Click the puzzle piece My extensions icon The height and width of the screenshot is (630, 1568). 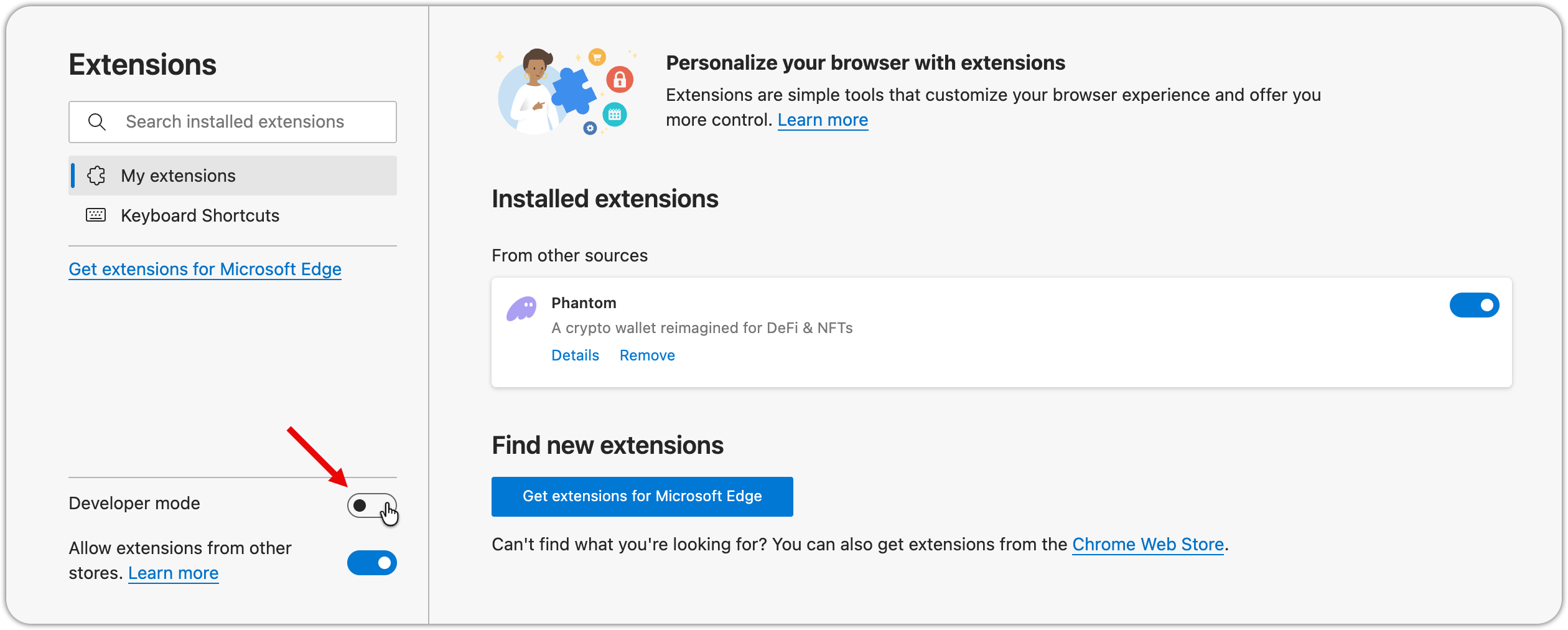click(96, 176)
